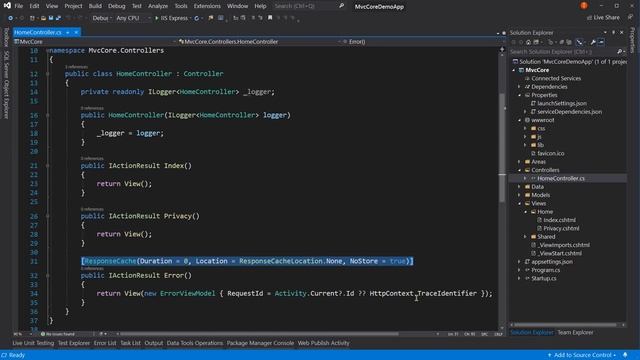Open the Extensions menu
Image resolution: width=640 pixels, height=360 pixels.
207,6
